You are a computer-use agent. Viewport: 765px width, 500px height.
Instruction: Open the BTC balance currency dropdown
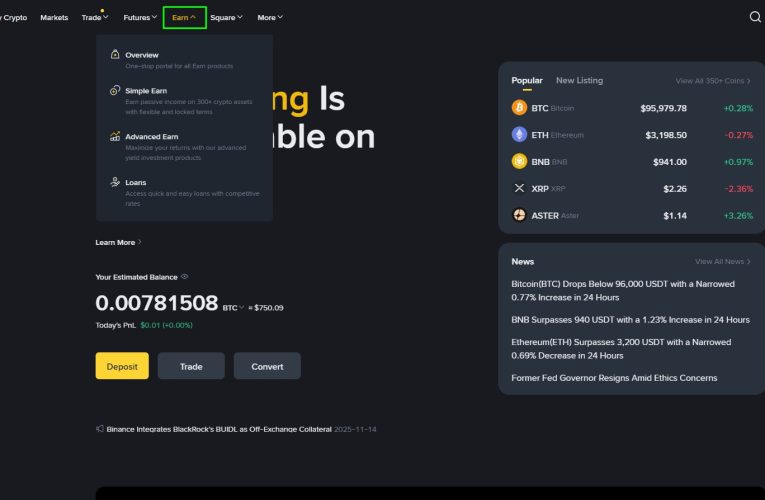(233, 308)
